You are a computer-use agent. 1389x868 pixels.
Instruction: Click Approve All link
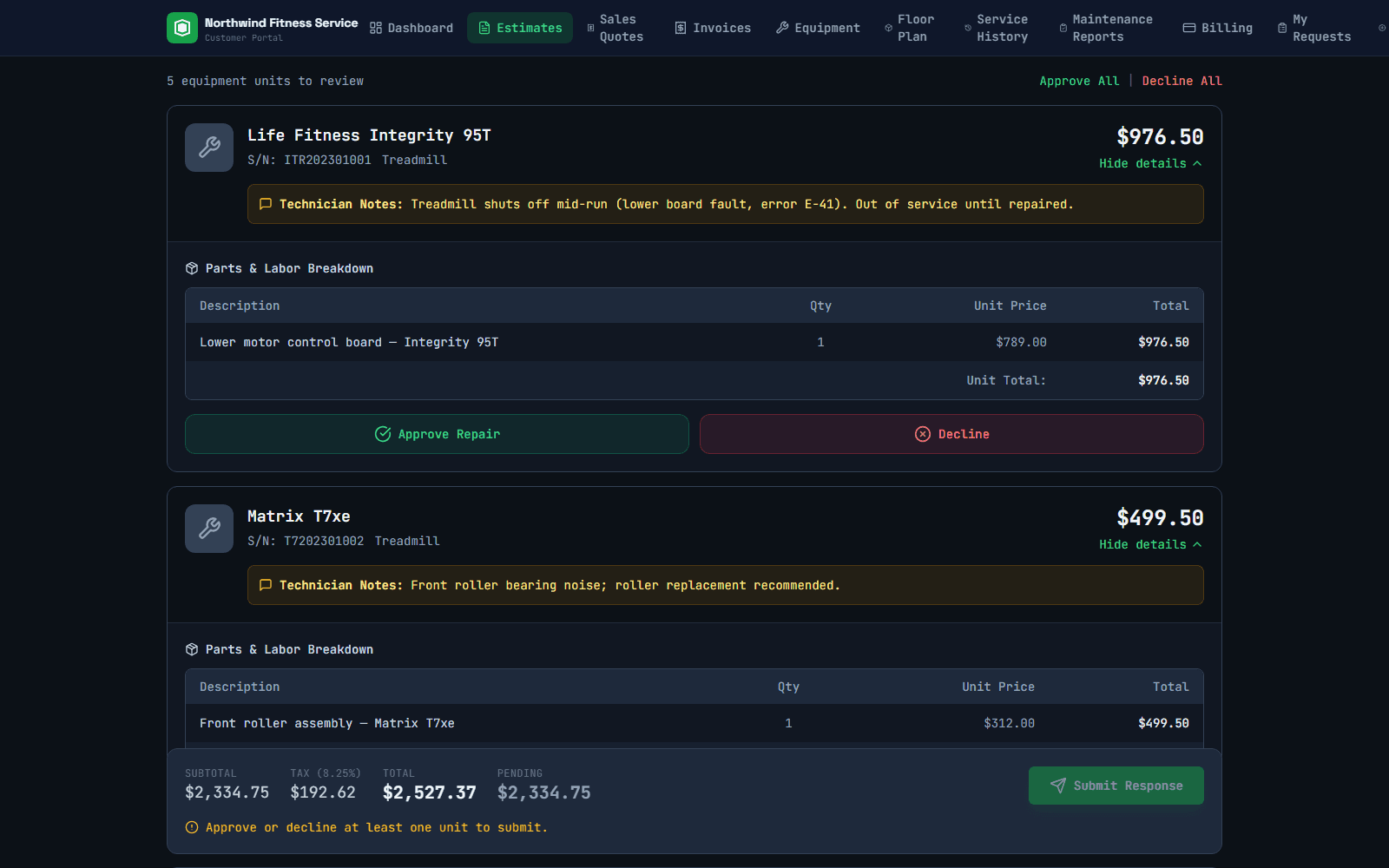[1079, 81]
